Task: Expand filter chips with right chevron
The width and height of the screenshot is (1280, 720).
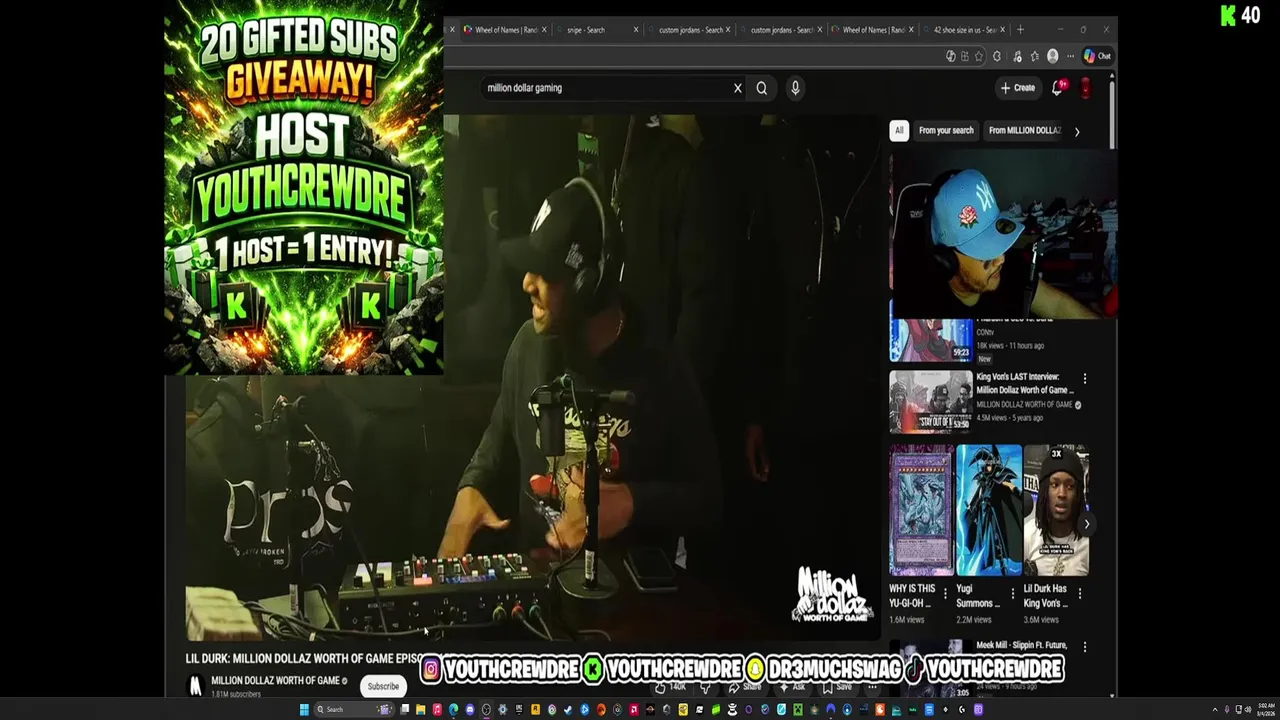Action: pyautogui.click(x=1077, y=131)
